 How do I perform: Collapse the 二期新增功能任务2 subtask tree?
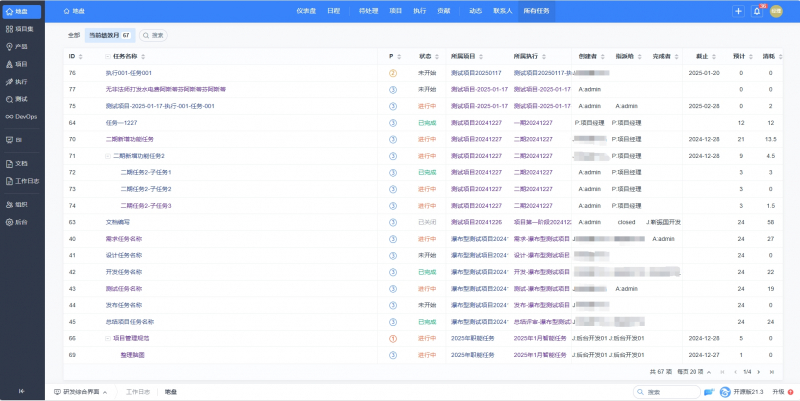107,156
